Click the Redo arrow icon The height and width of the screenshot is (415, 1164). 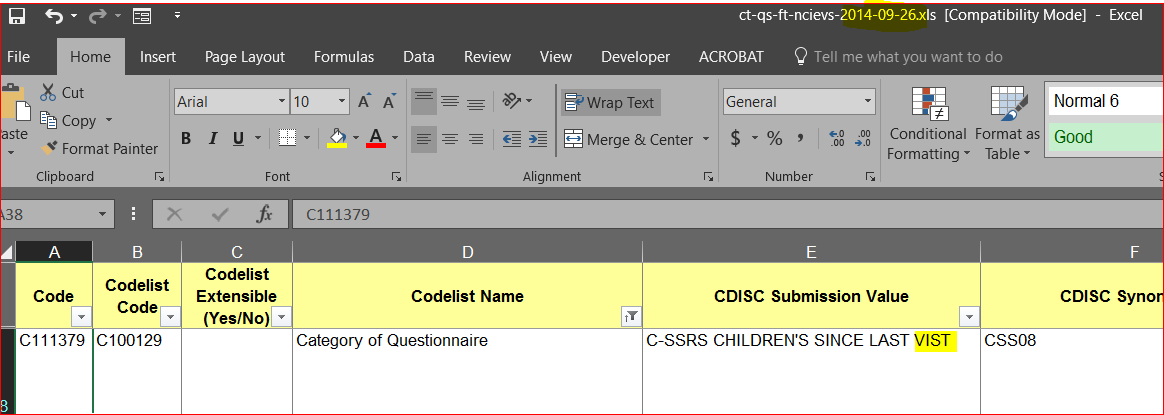point(98,15)
